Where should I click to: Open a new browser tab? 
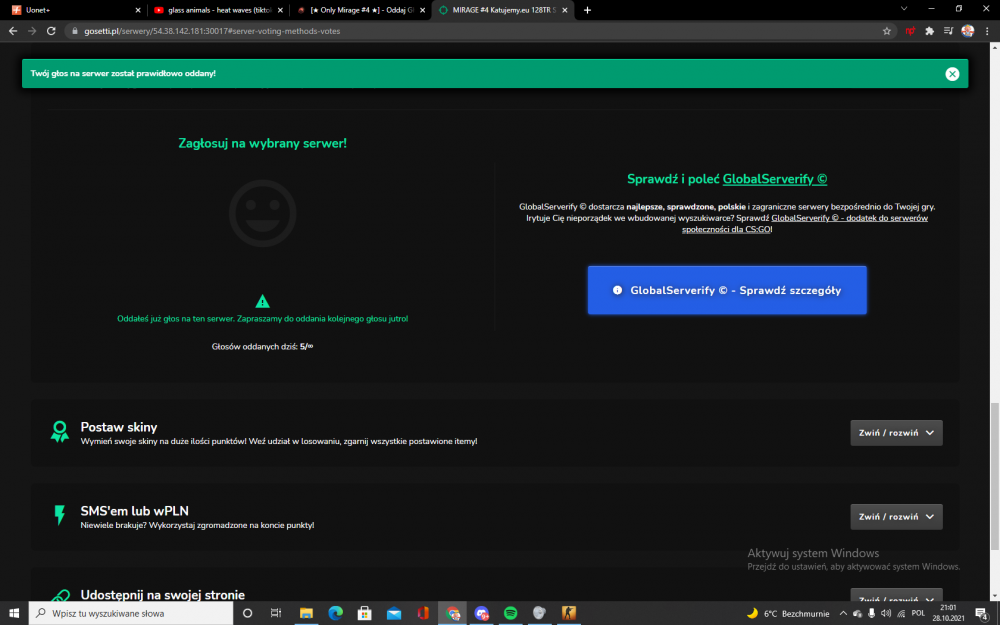587,10
